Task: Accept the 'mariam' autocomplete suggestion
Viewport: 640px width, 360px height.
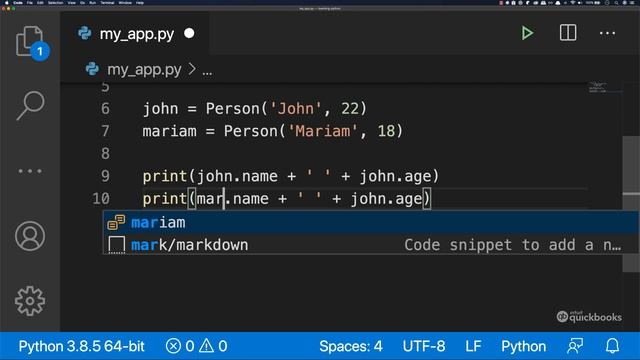Action: [x=370, y=222]
